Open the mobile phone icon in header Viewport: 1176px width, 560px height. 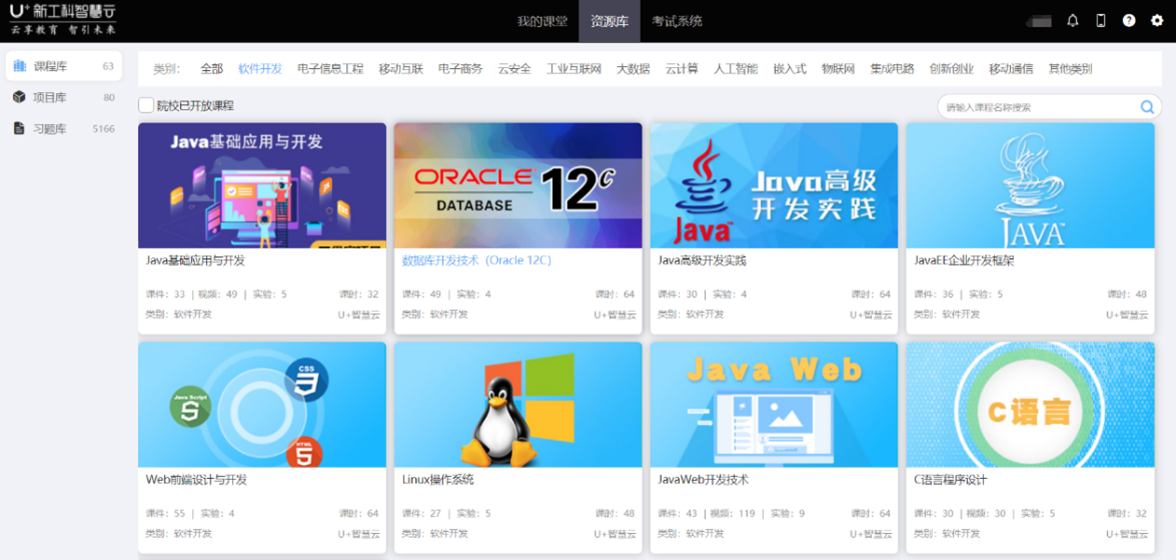(1101, 21)
